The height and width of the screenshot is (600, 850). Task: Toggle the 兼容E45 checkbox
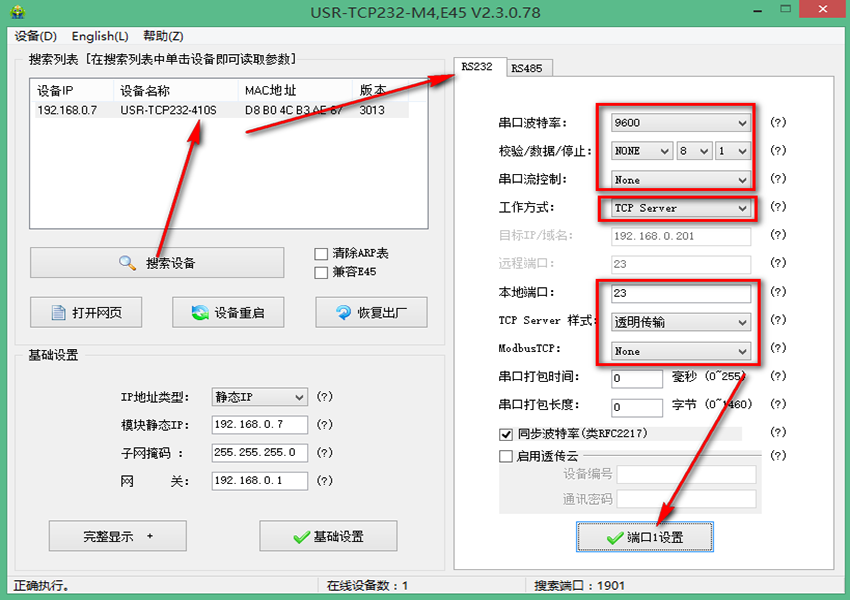pos(321,272)
